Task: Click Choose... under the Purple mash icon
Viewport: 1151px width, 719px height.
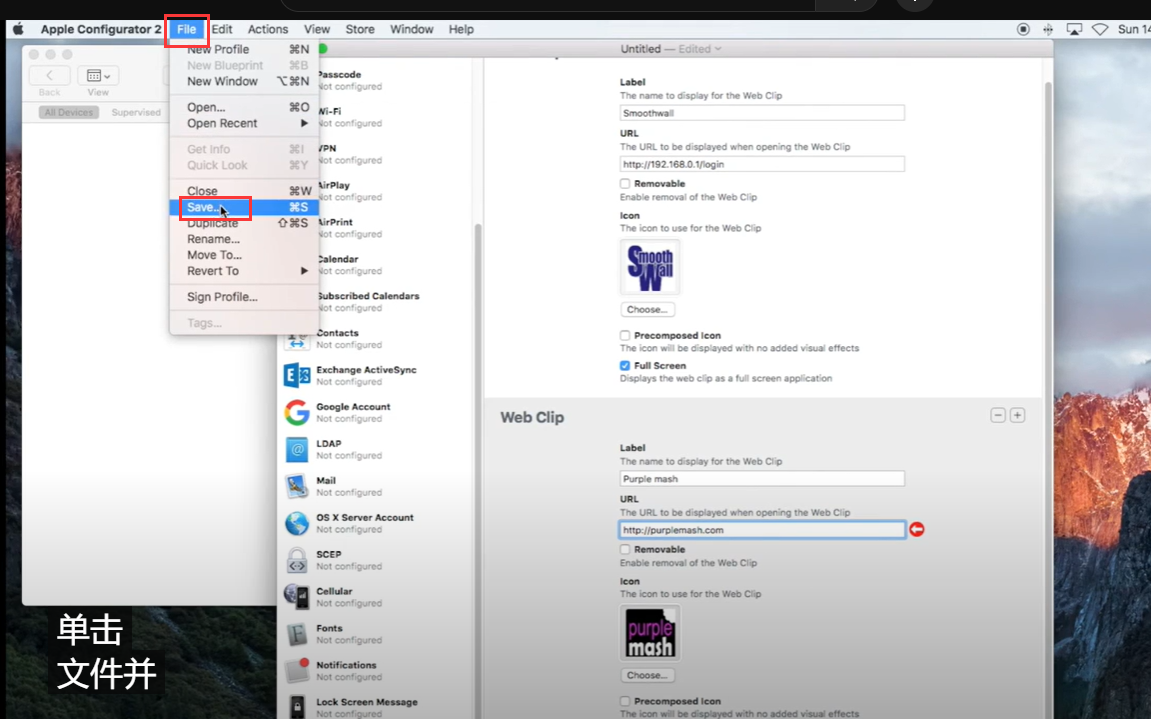Action: coord(647,676)
